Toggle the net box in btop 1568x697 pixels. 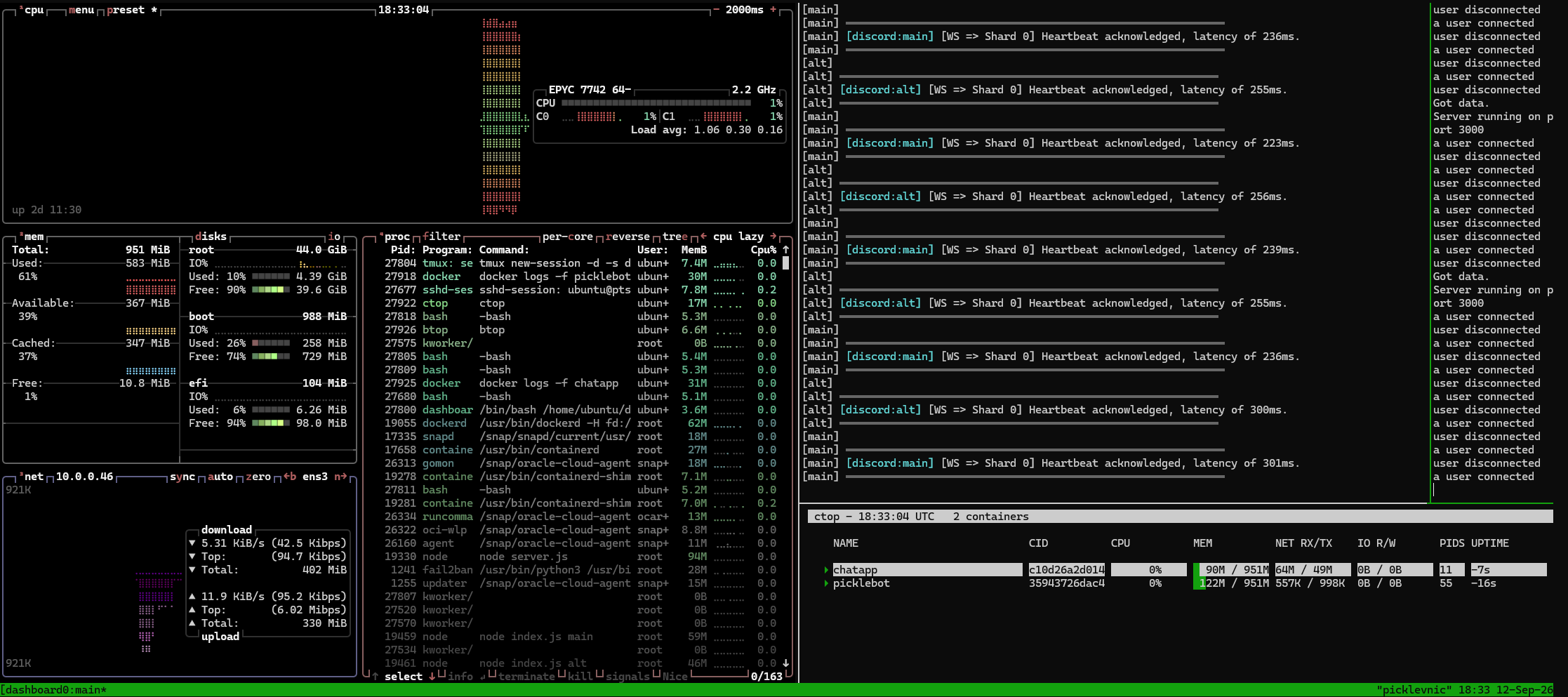(x=32, y=477)
